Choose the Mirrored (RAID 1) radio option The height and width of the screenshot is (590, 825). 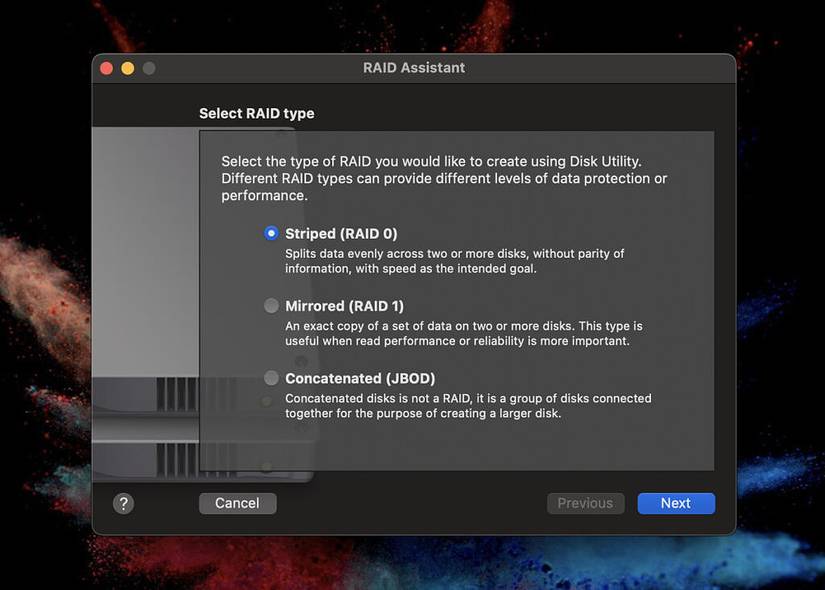pos(271,306)
